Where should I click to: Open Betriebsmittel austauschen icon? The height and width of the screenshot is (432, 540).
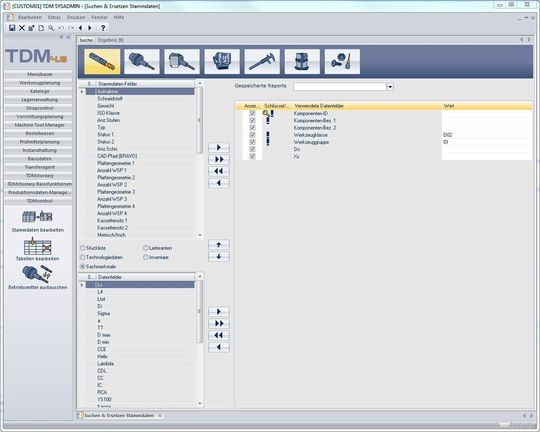pyautogui.click(x=38, y=274)
